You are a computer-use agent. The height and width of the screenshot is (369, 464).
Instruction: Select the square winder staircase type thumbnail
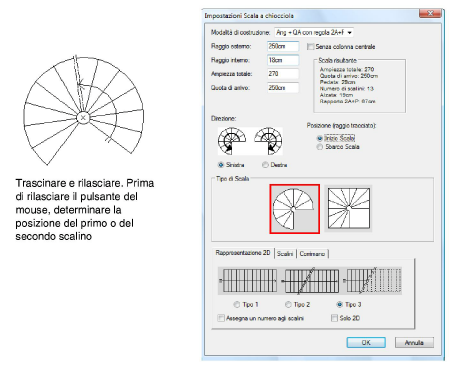click(x=348, y=209)
